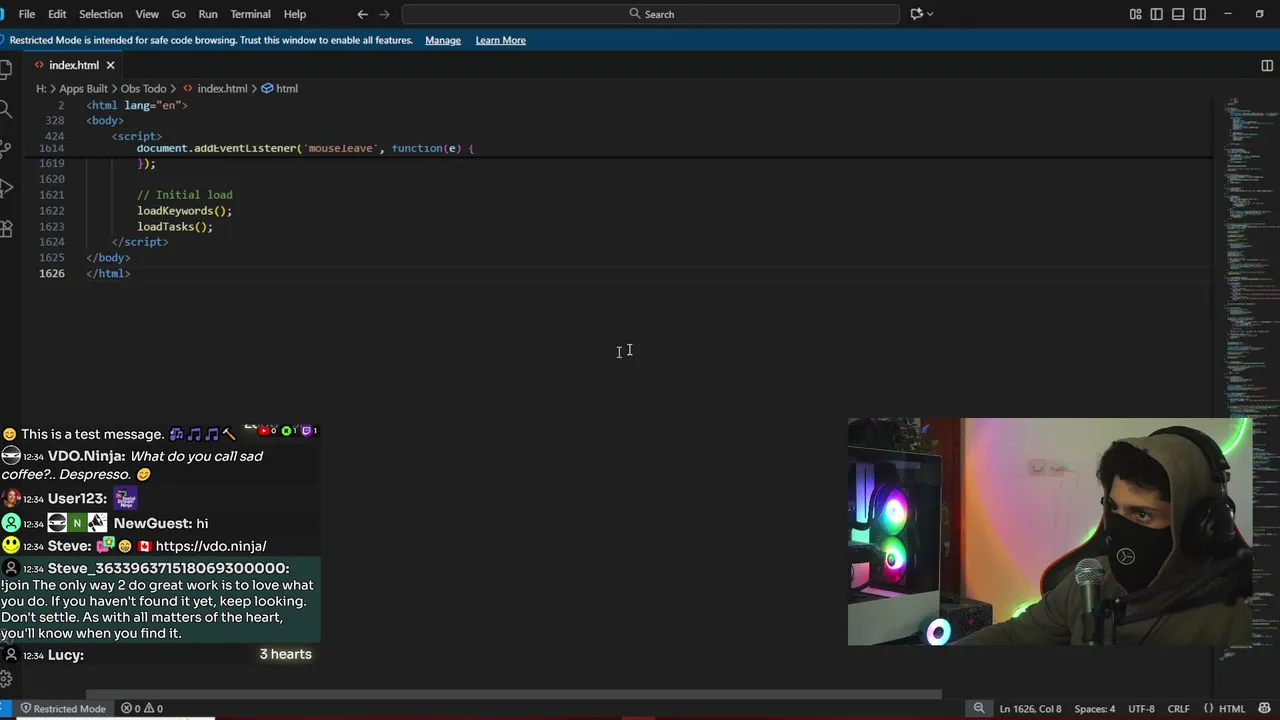Split the editor to the right

point(1267,65)
